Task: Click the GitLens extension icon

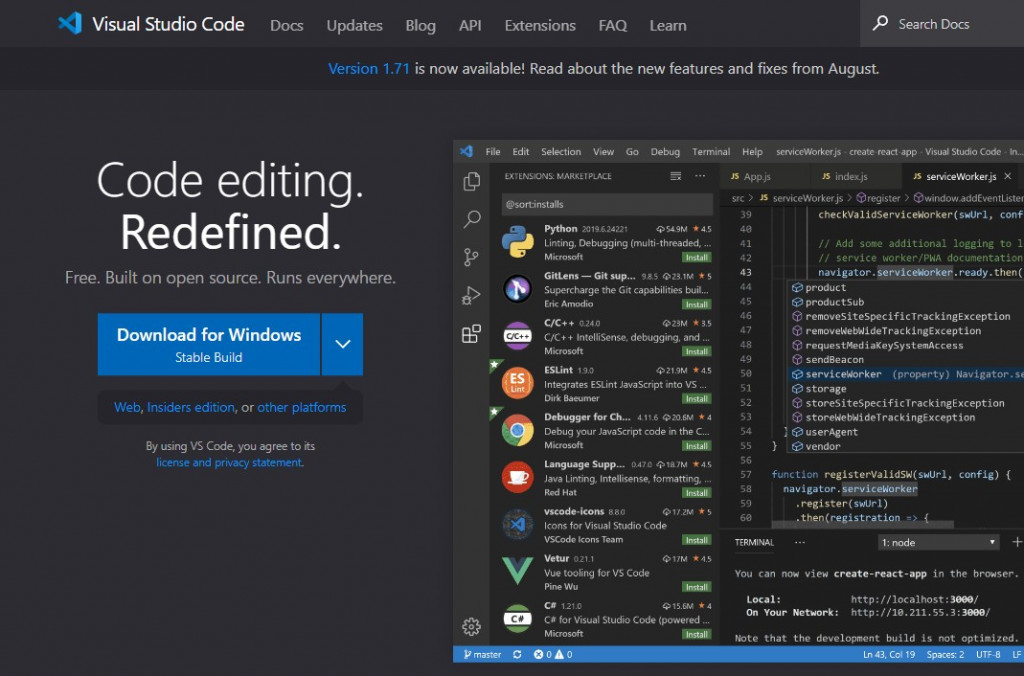Action: point(517,289)
